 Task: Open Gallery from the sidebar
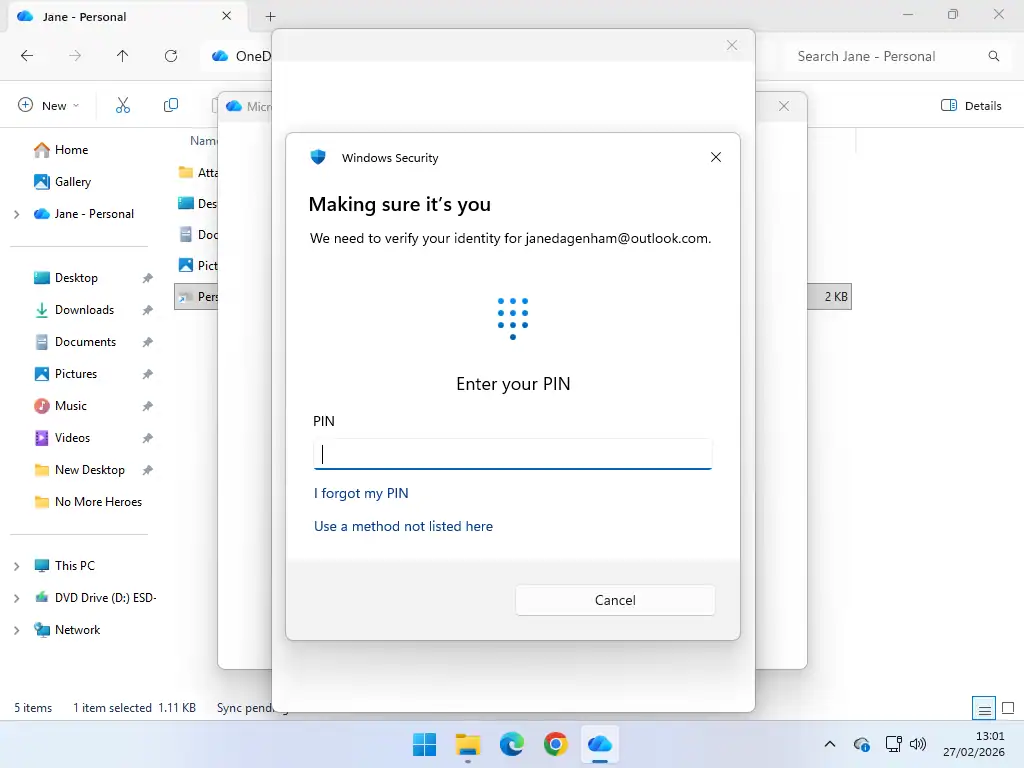[x=71, y=182]
